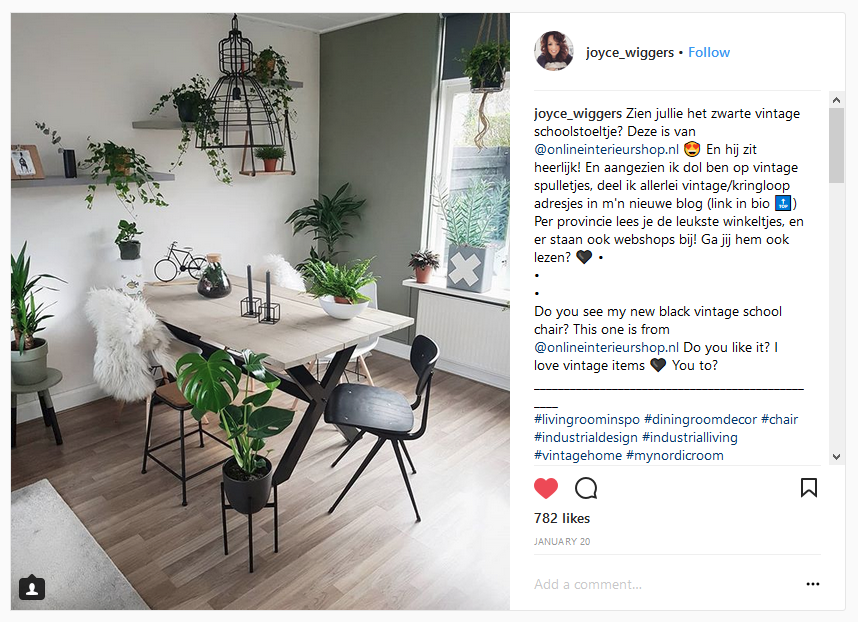This screenshot has height=622, width=858.
Task: Open comments via the speech bubble icon
Action: pos(585,488)
